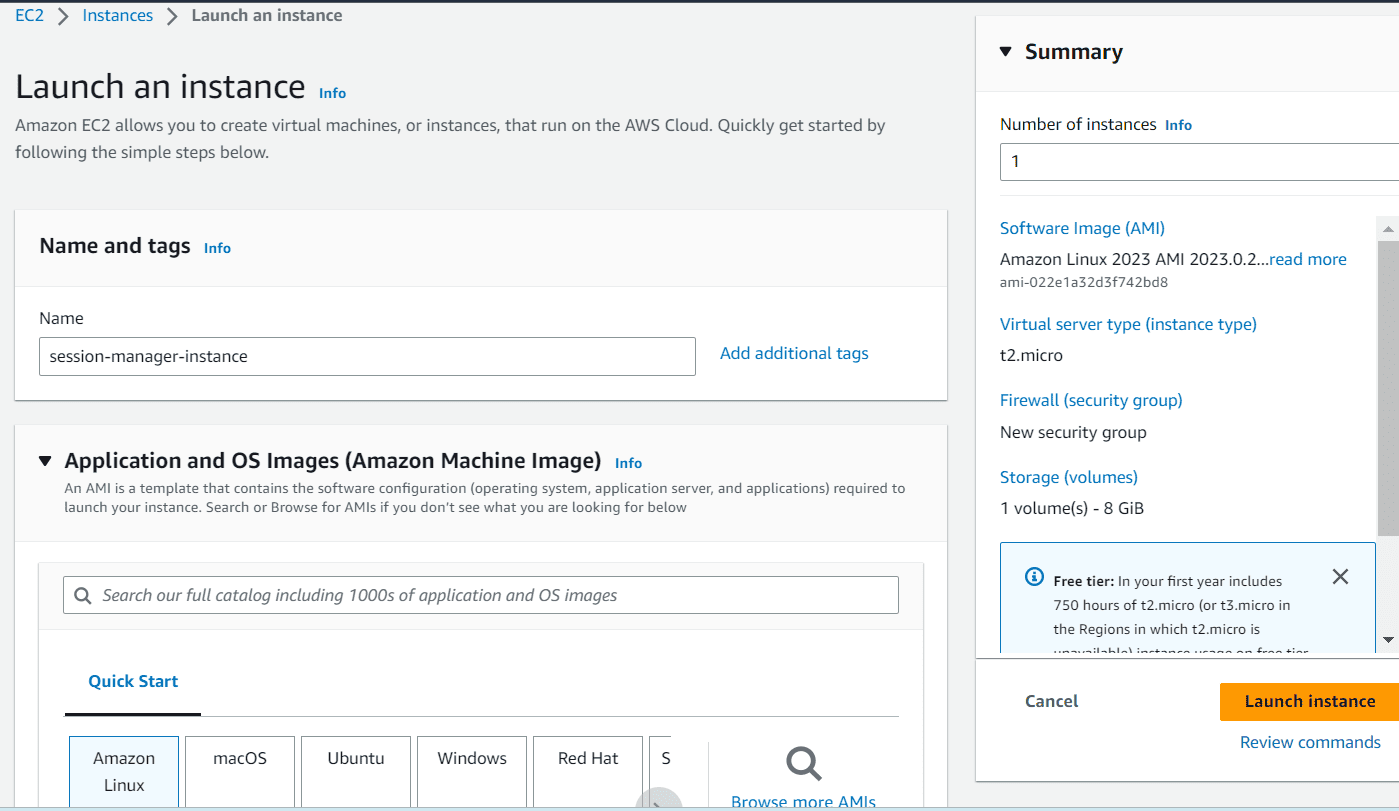Open EC2 breadcrumb link

click(30, 15)
